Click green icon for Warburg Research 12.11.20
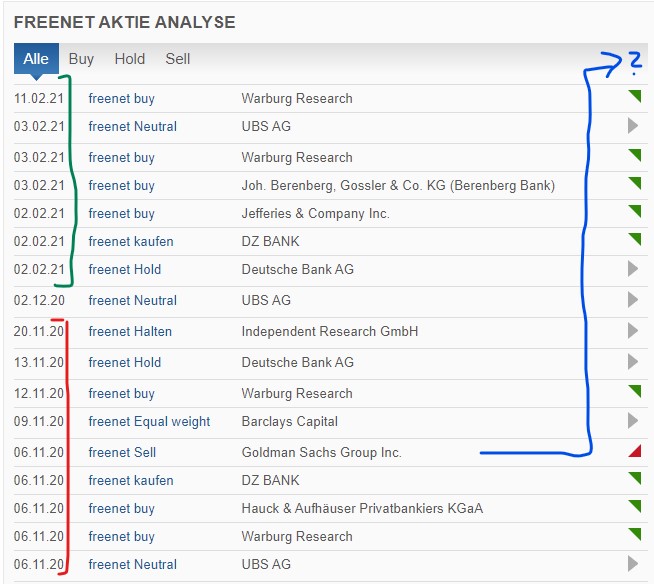Viewport: 654px width, 584px height. coord(634,391)
